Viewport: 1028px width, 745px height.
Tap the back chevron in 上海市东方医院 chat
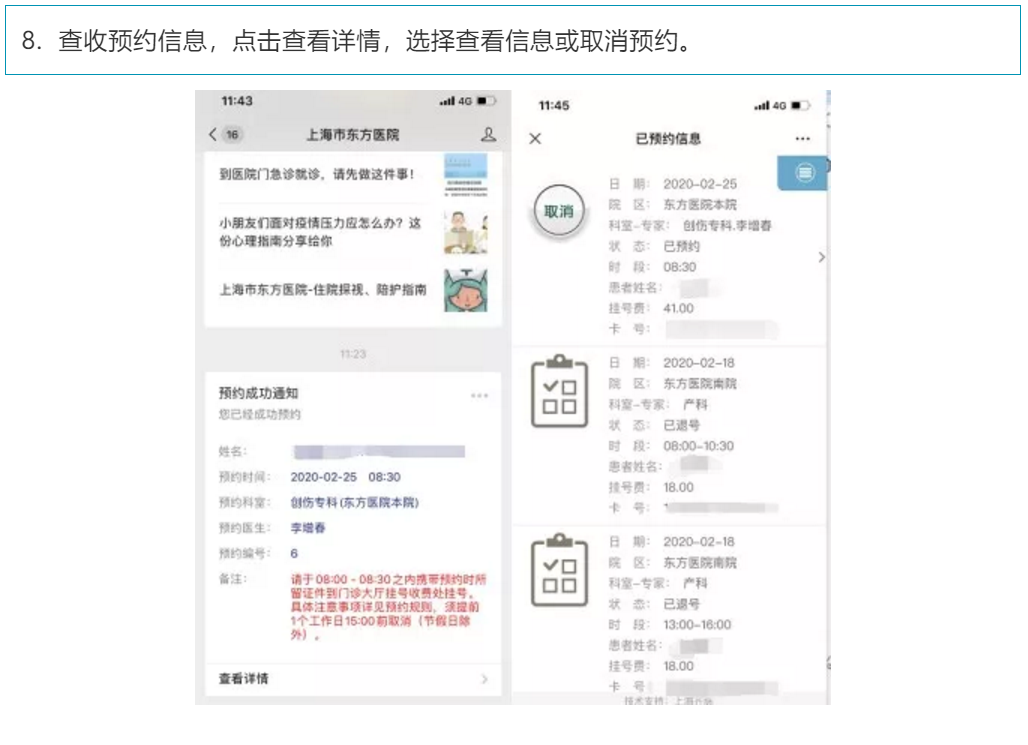pos(212,134)
